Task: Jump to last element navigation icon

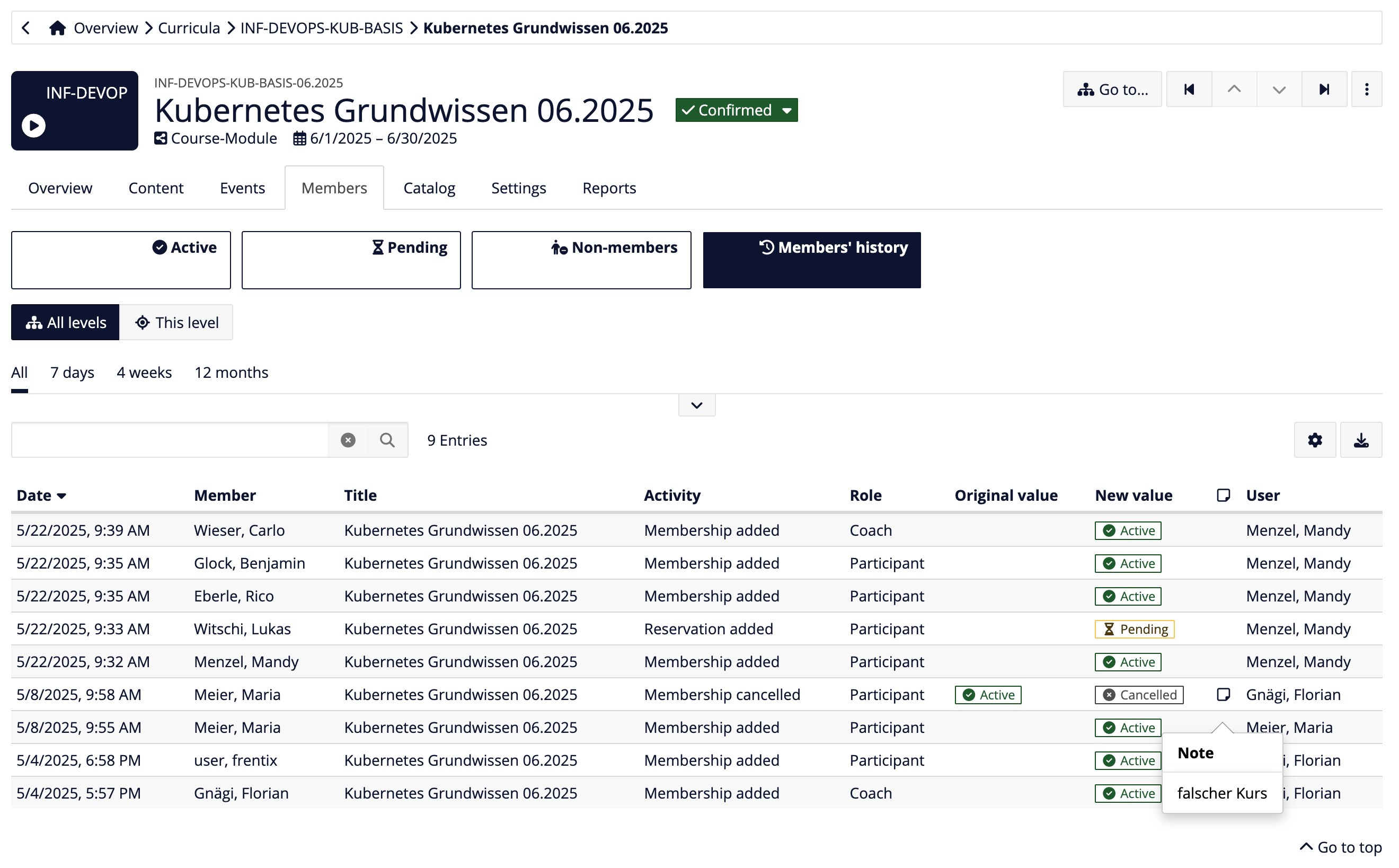Action: 1323,90
